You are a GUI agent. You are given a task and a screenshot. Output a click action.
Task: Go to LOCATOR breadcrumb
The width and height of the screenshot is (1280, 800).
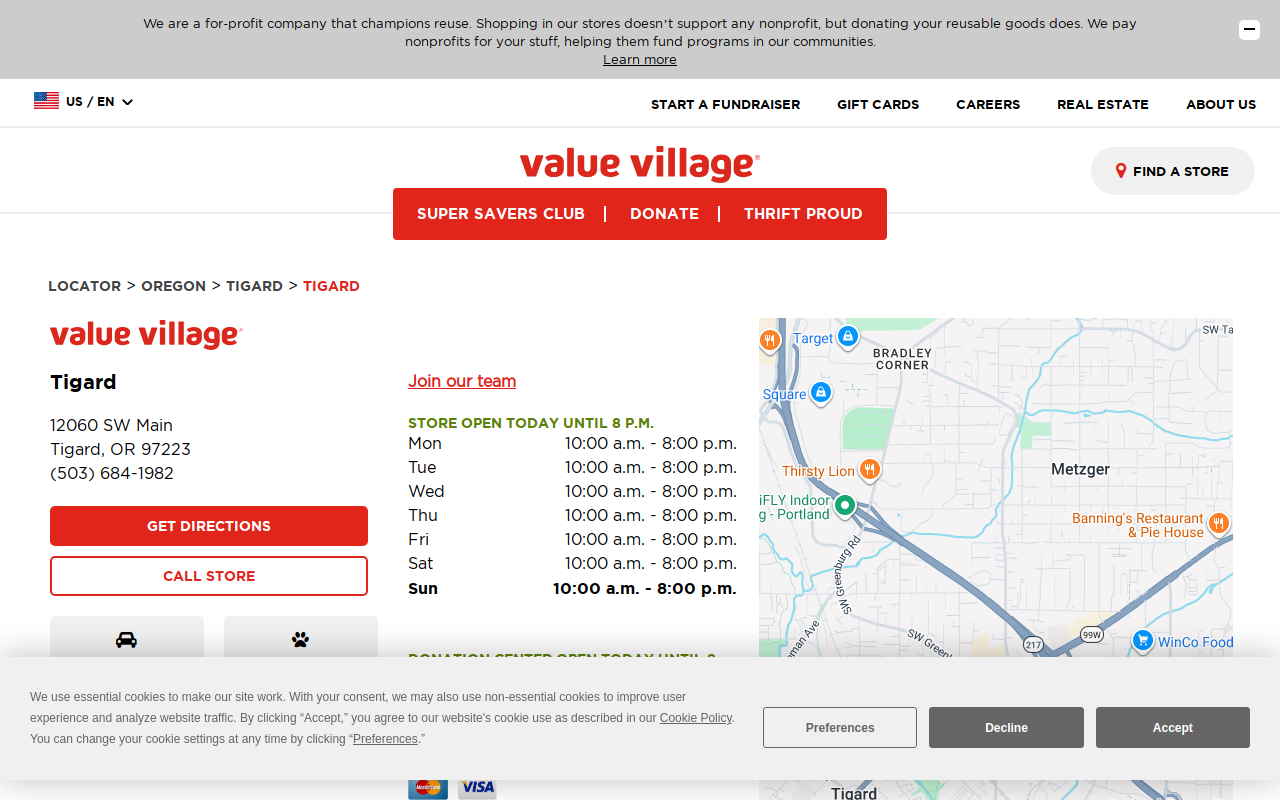(85, 286)
